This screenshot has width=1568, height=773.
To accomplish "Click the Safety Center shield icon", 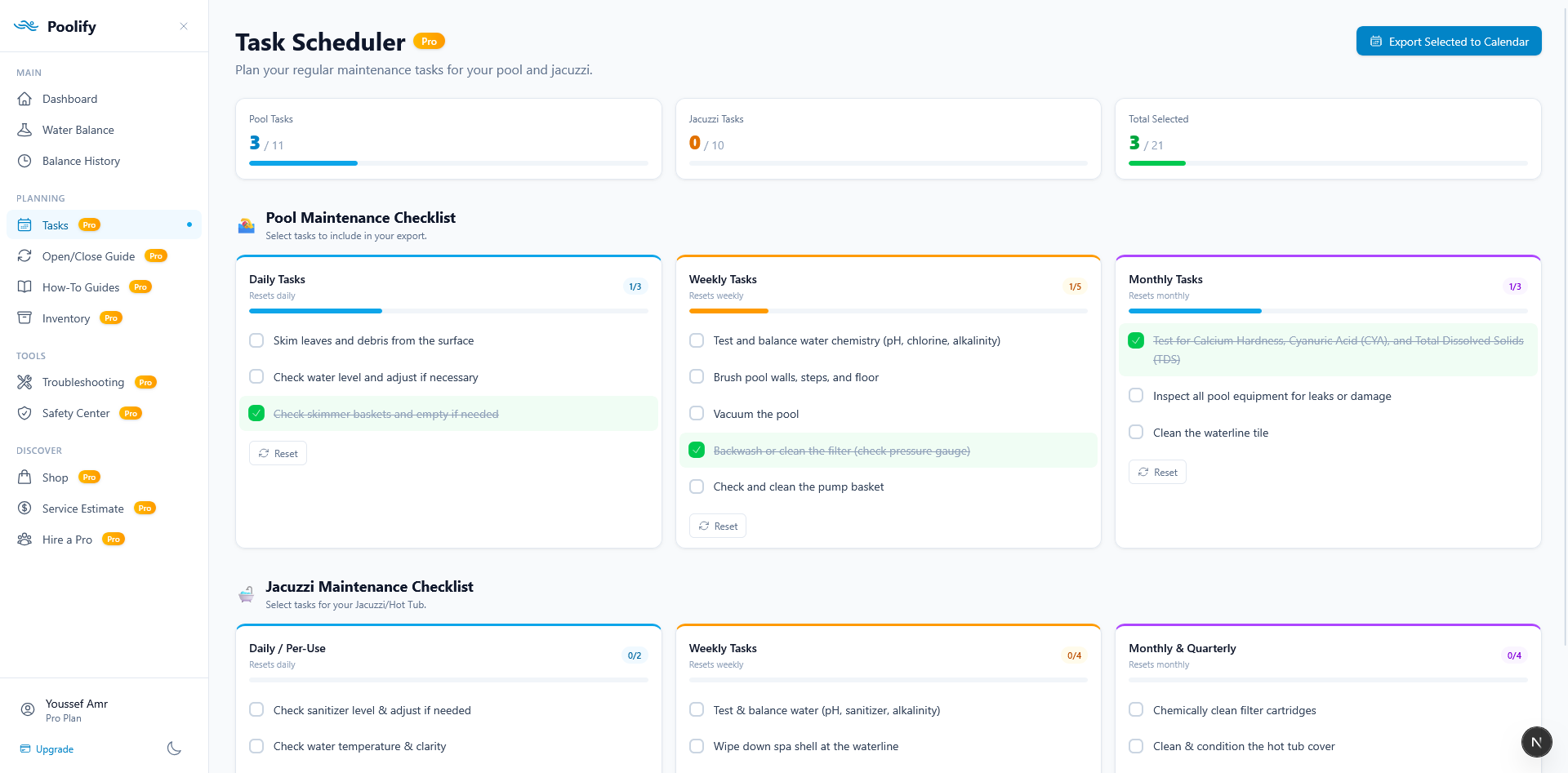I will [25, 413].
